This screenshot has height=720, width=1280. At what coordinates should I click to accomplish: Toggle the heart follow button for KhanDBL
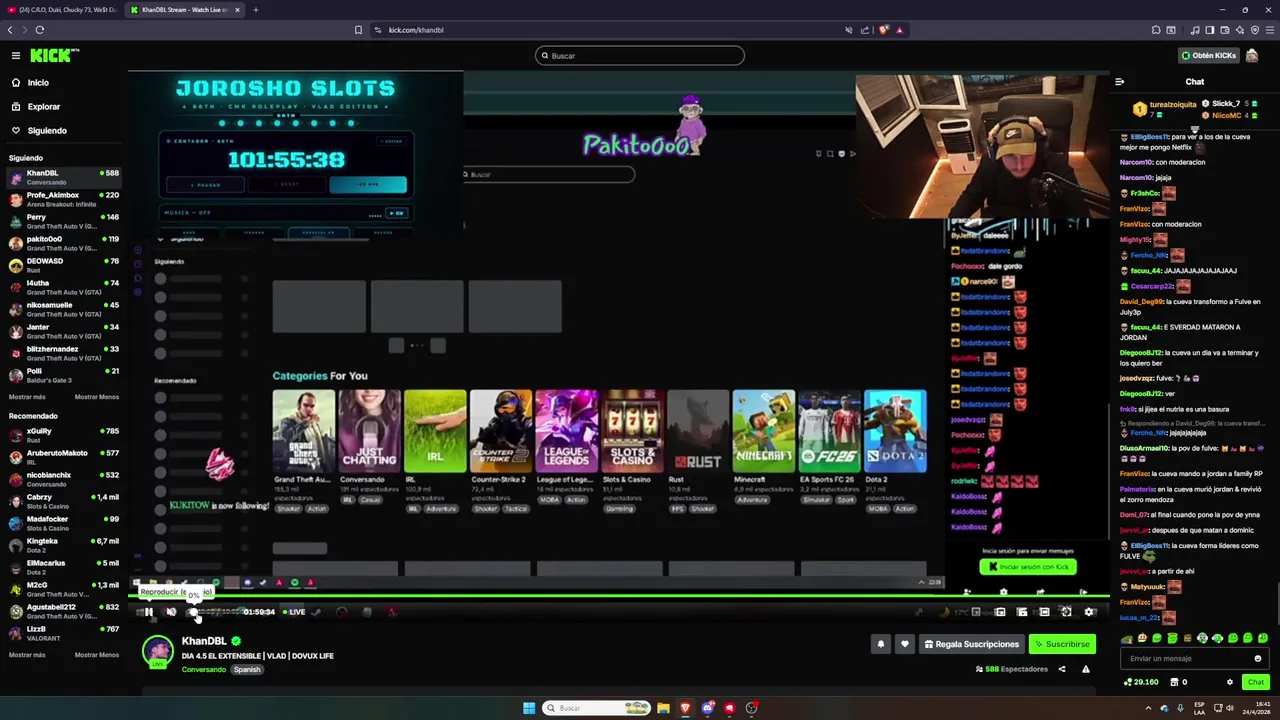tap(904, 644)
